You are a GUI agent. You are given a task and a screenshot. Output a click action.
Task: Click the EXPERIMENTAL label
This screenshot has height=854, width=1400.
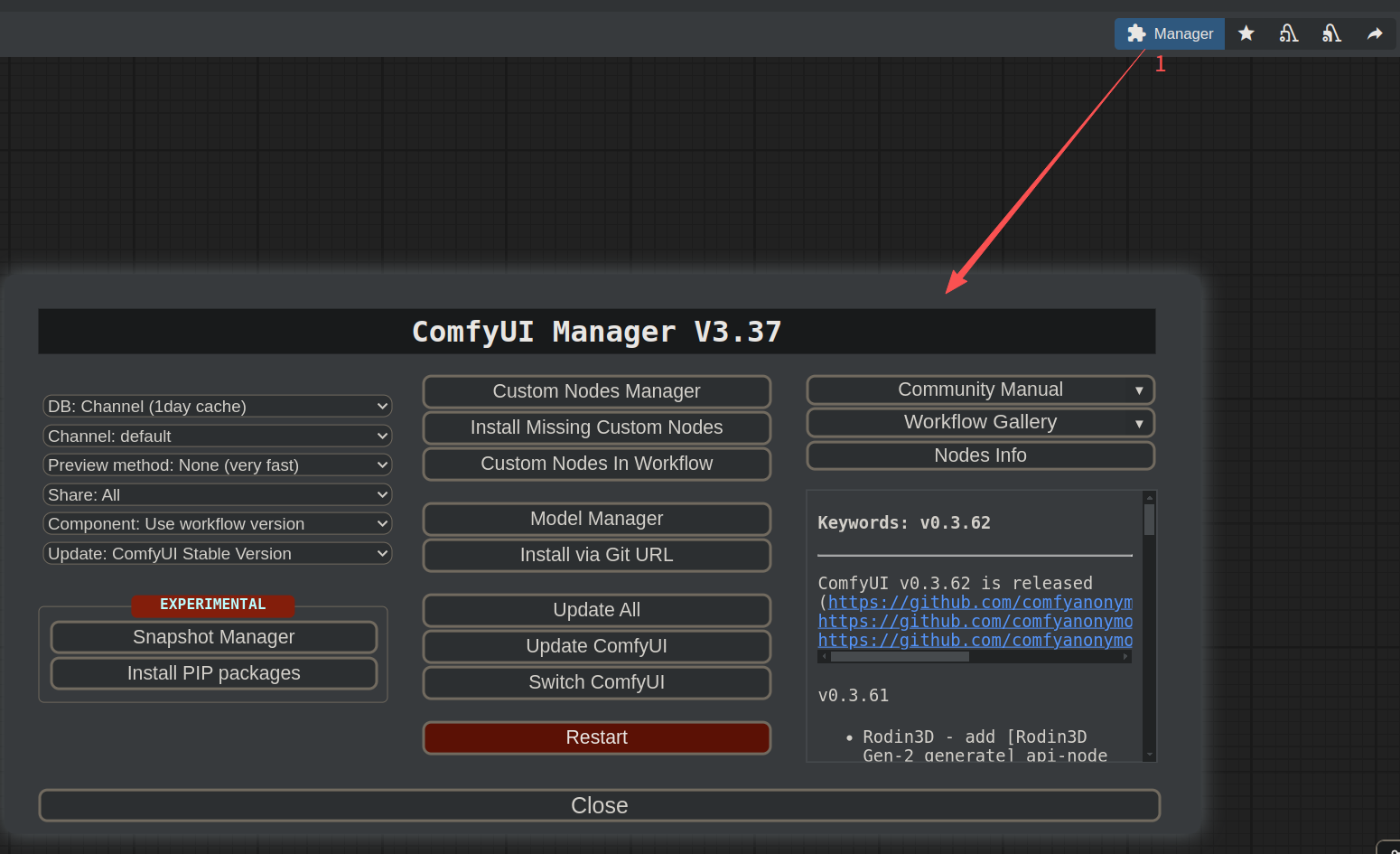213,605
